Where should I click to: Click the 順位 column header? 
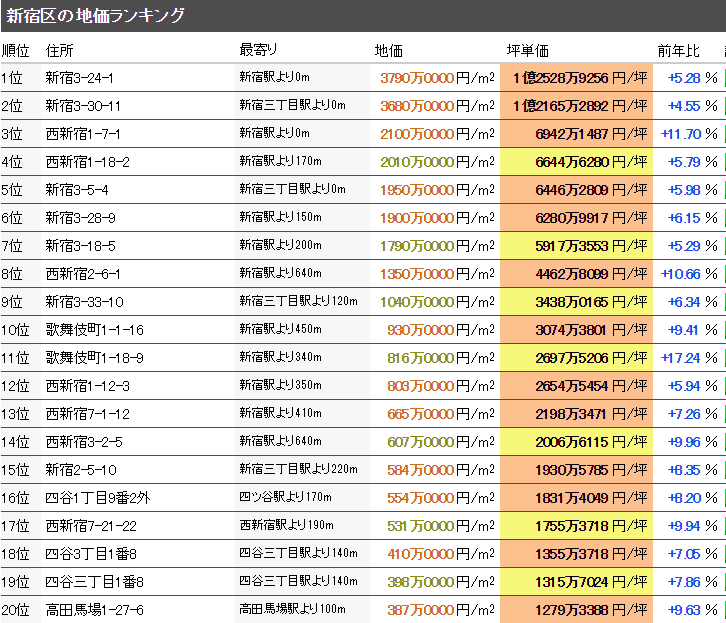16,51
